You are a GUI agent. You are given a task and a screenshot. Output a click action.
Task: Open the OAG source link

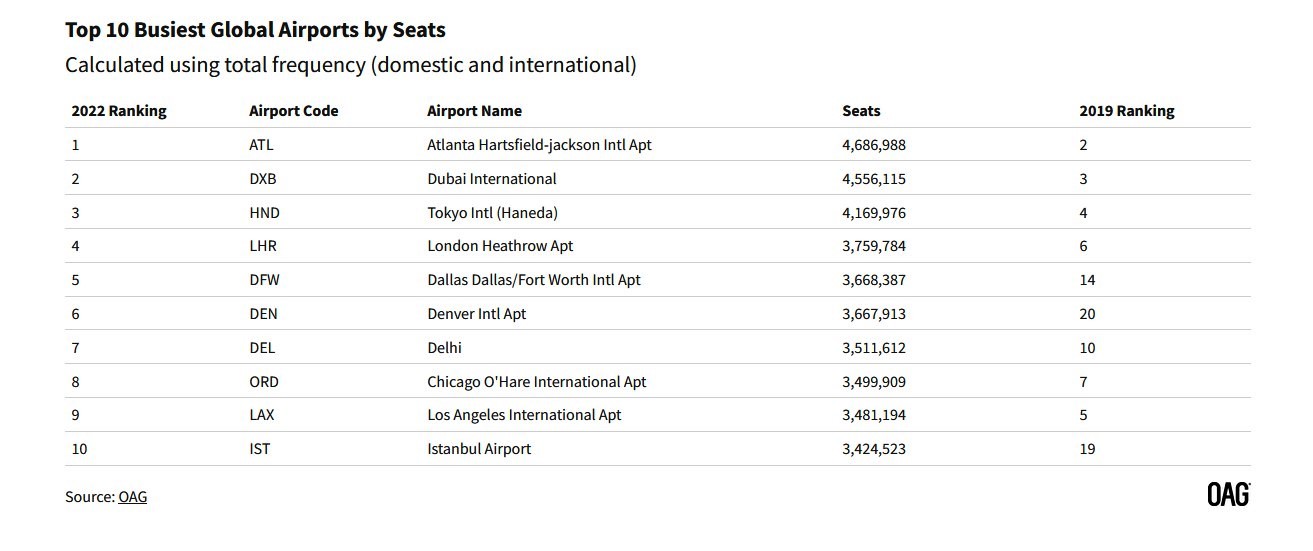pyautogui.click(x=132, y=497)
